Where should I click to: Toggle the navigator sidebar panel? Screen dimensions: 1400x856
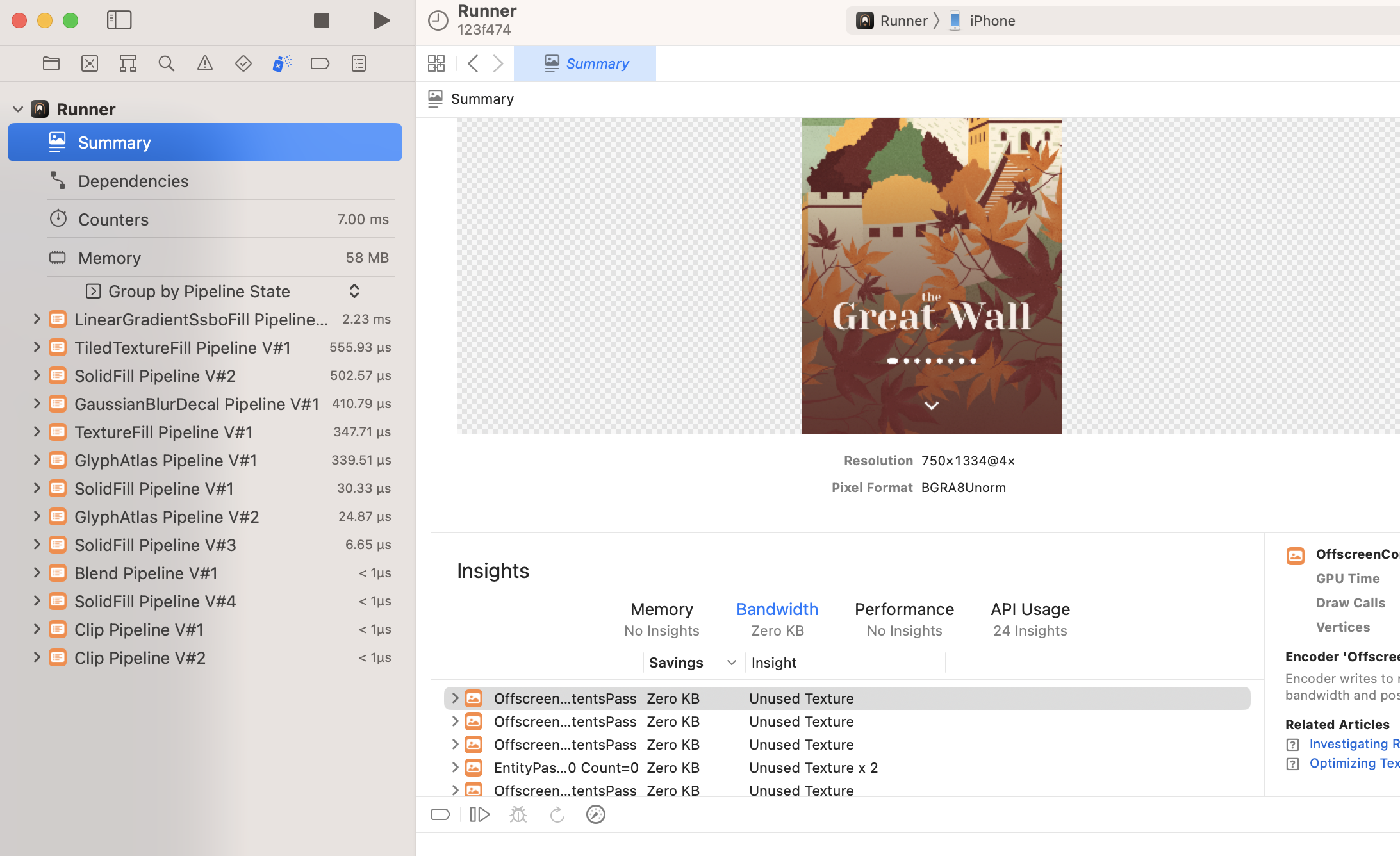[119, 21]
